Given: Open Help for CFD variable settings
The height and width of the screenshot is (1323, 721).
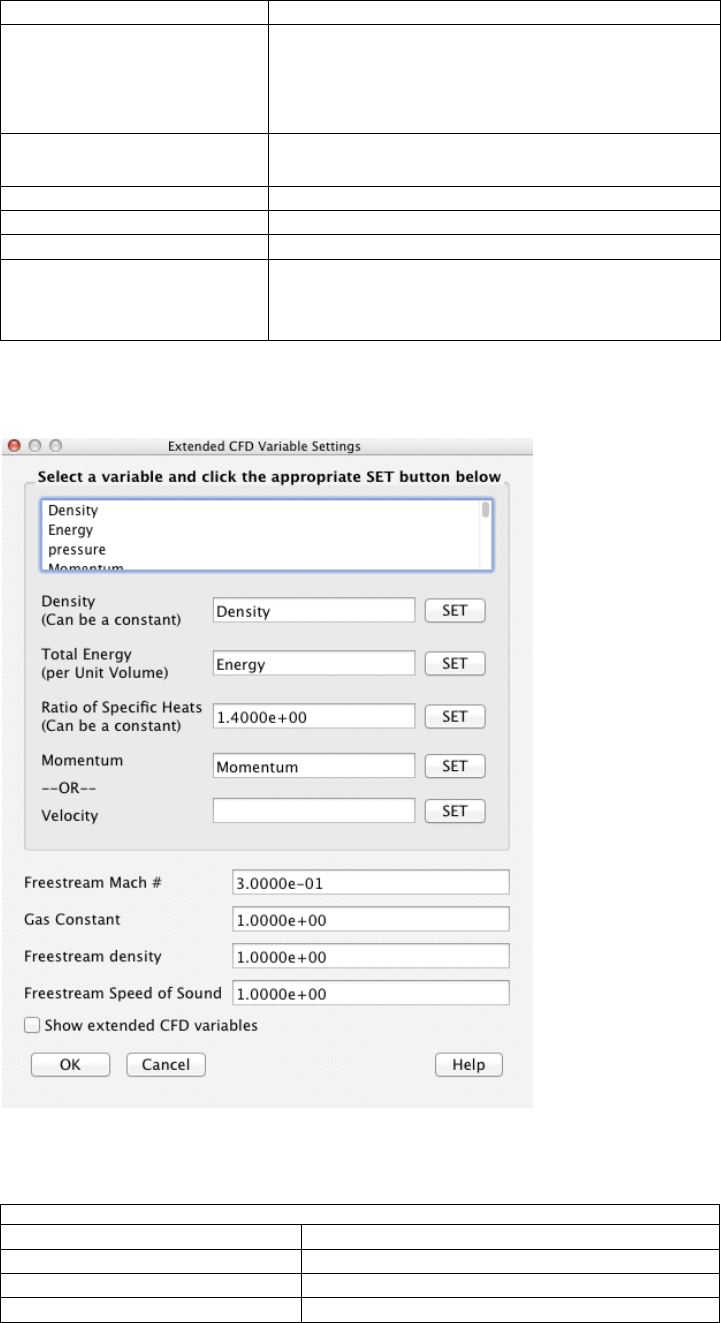Looking at the screenshot, I should [x=469, y=1065].
